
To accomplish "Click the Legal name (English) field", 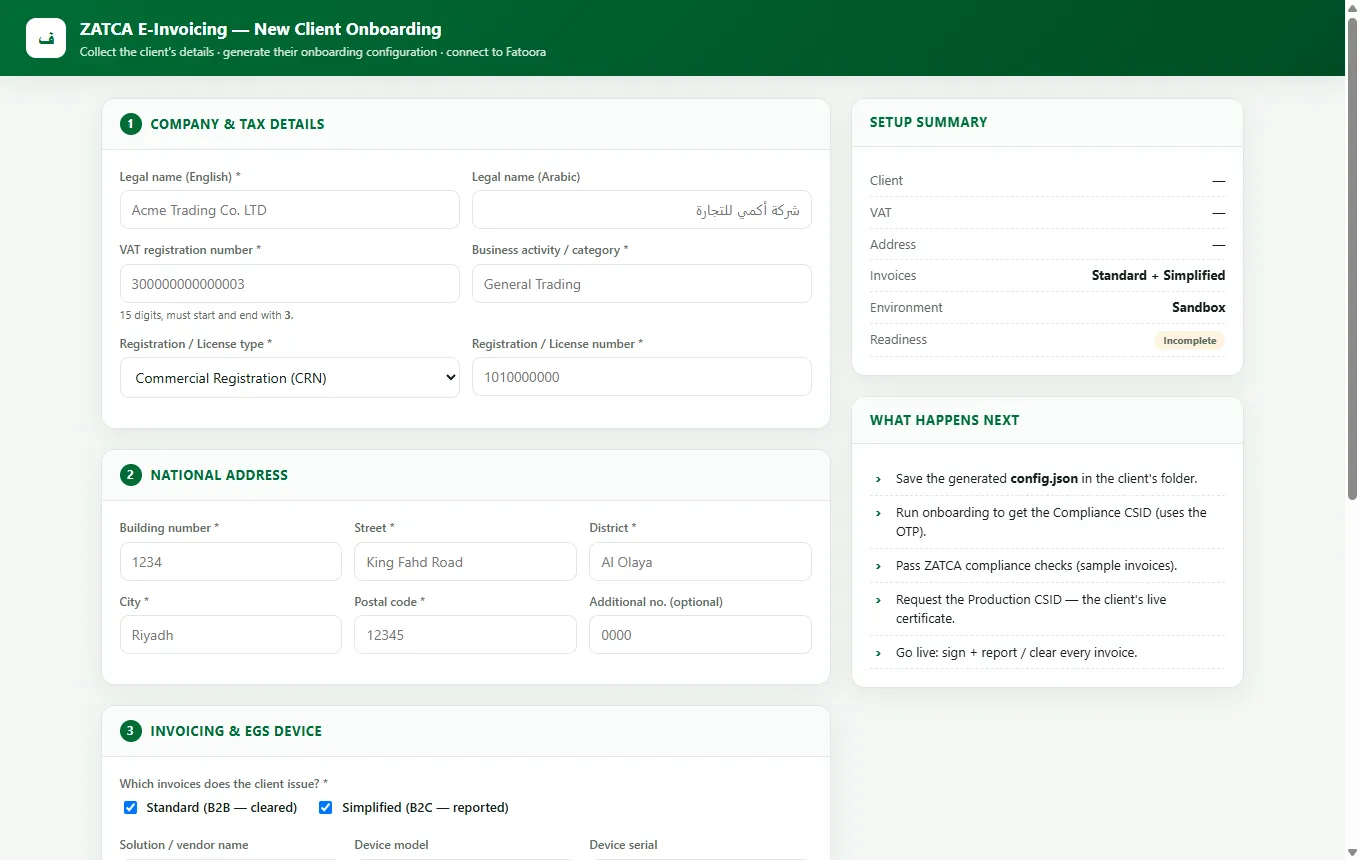I will coord(290,210).
